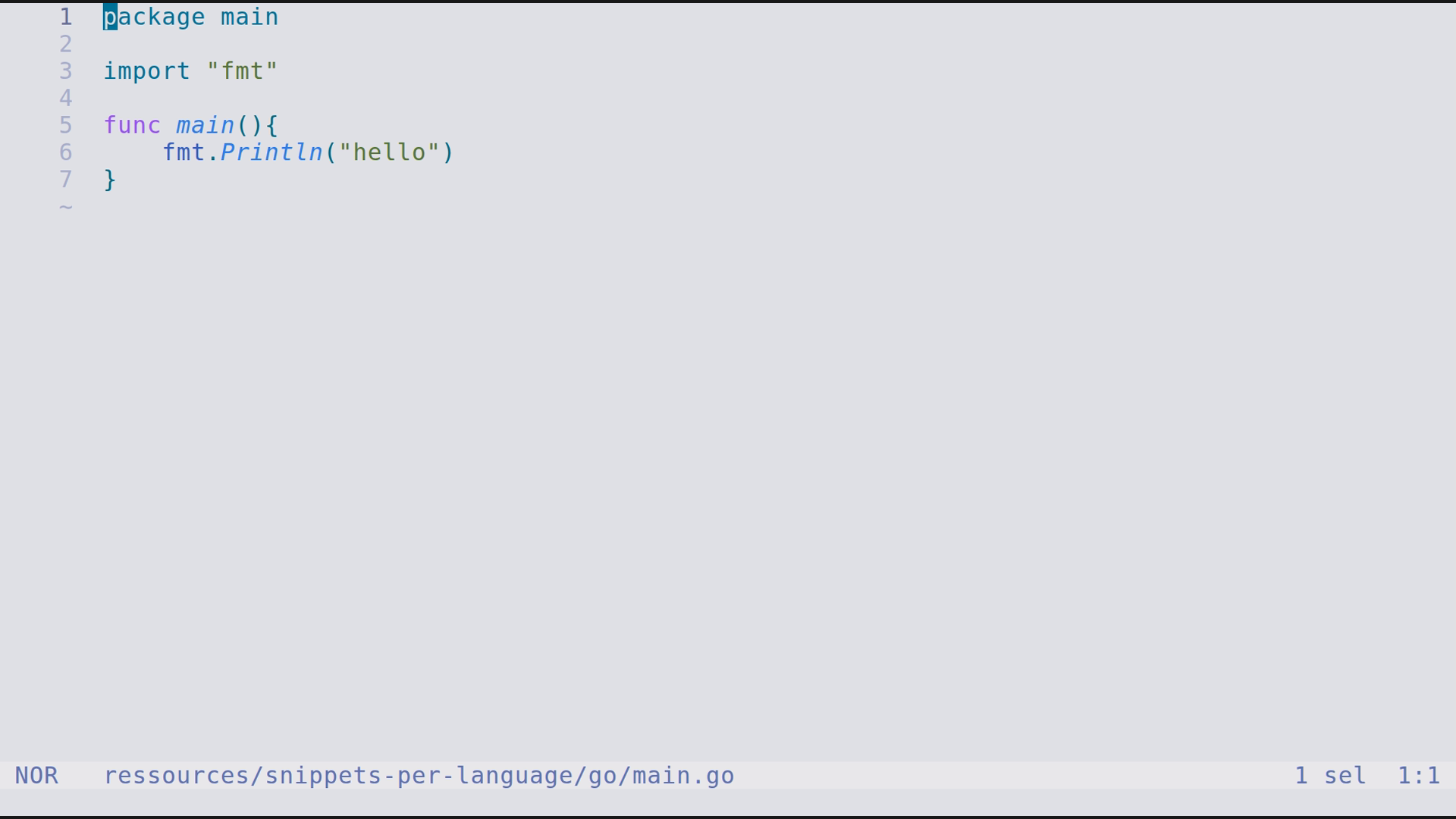Click line number 2 in the gutter
Viewport: 1456px width, 819px height.
tap(66, 44)
